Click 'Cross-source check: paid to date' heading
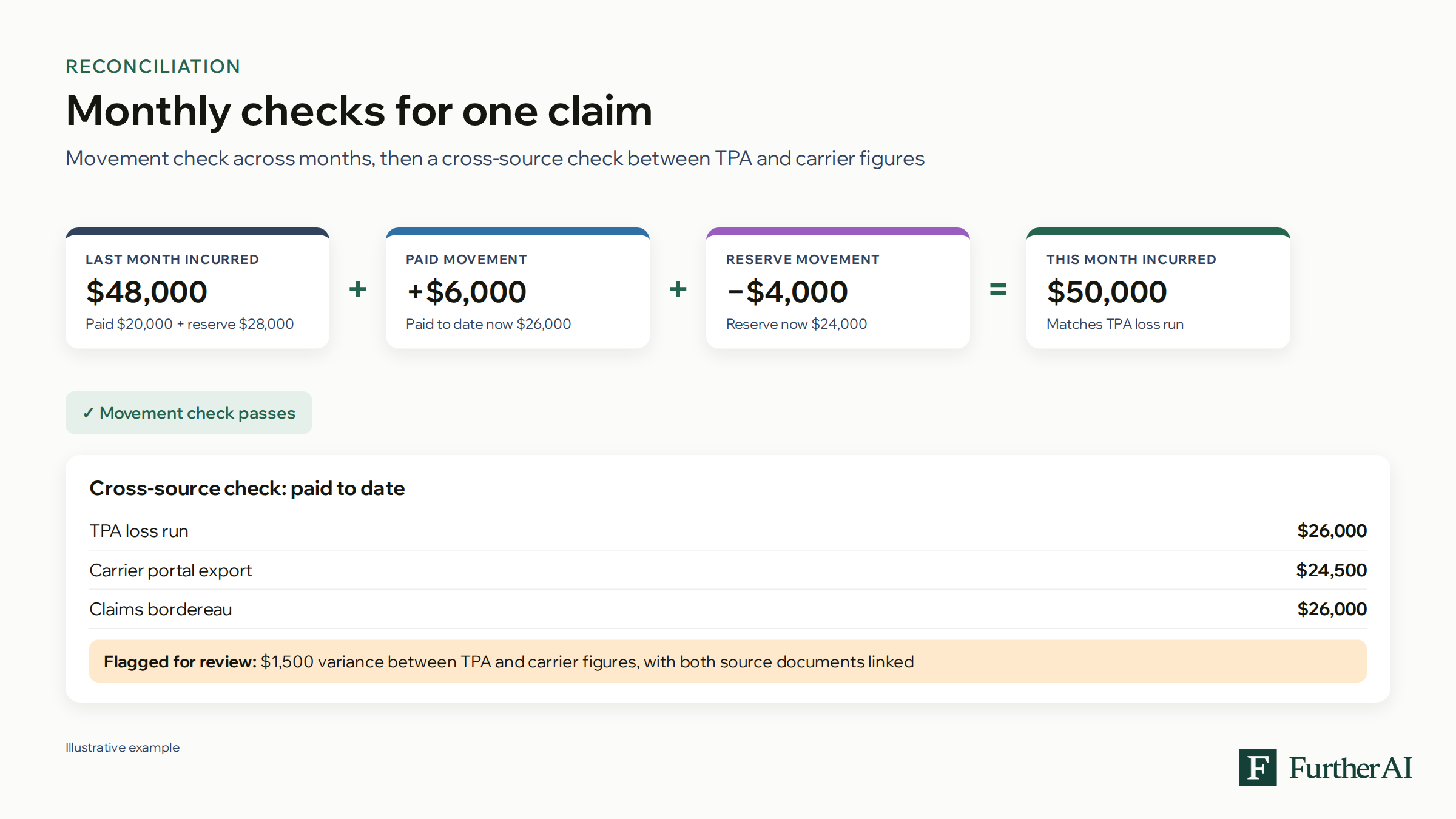 (x=247, y=488)
